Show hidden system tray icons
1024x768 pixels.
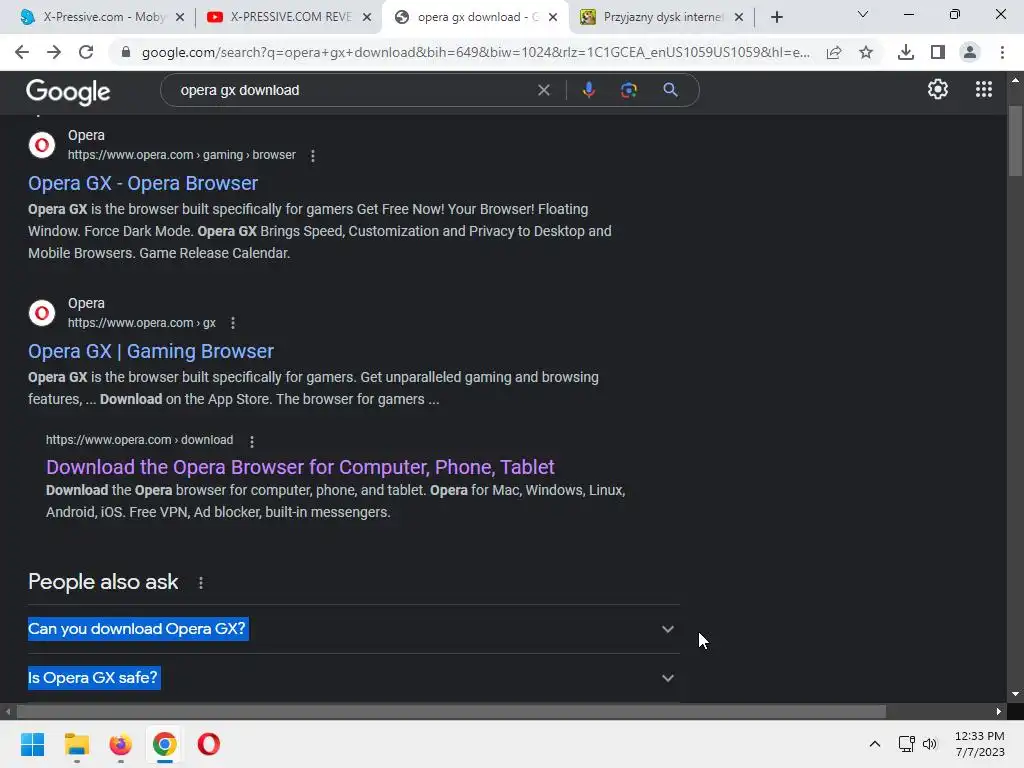(x=875, y=744)
